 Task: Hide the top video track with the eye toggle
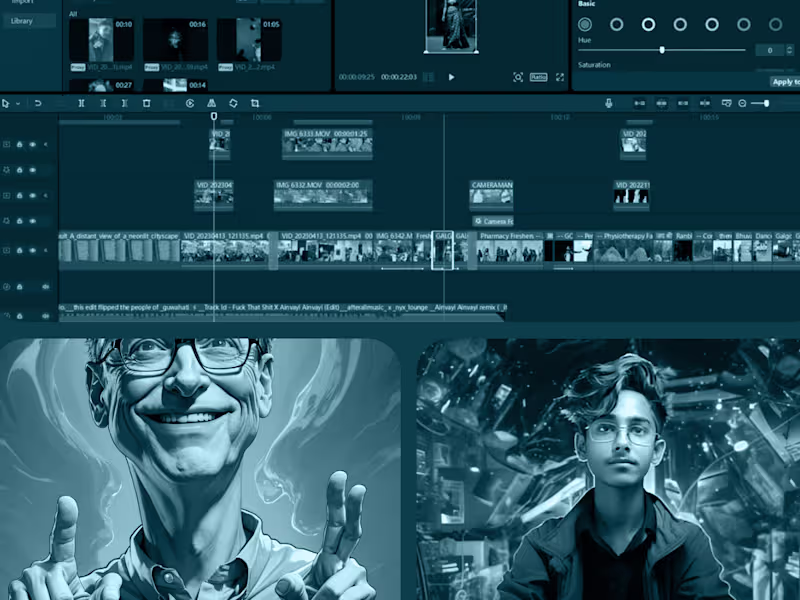click(x=32, y=143)
